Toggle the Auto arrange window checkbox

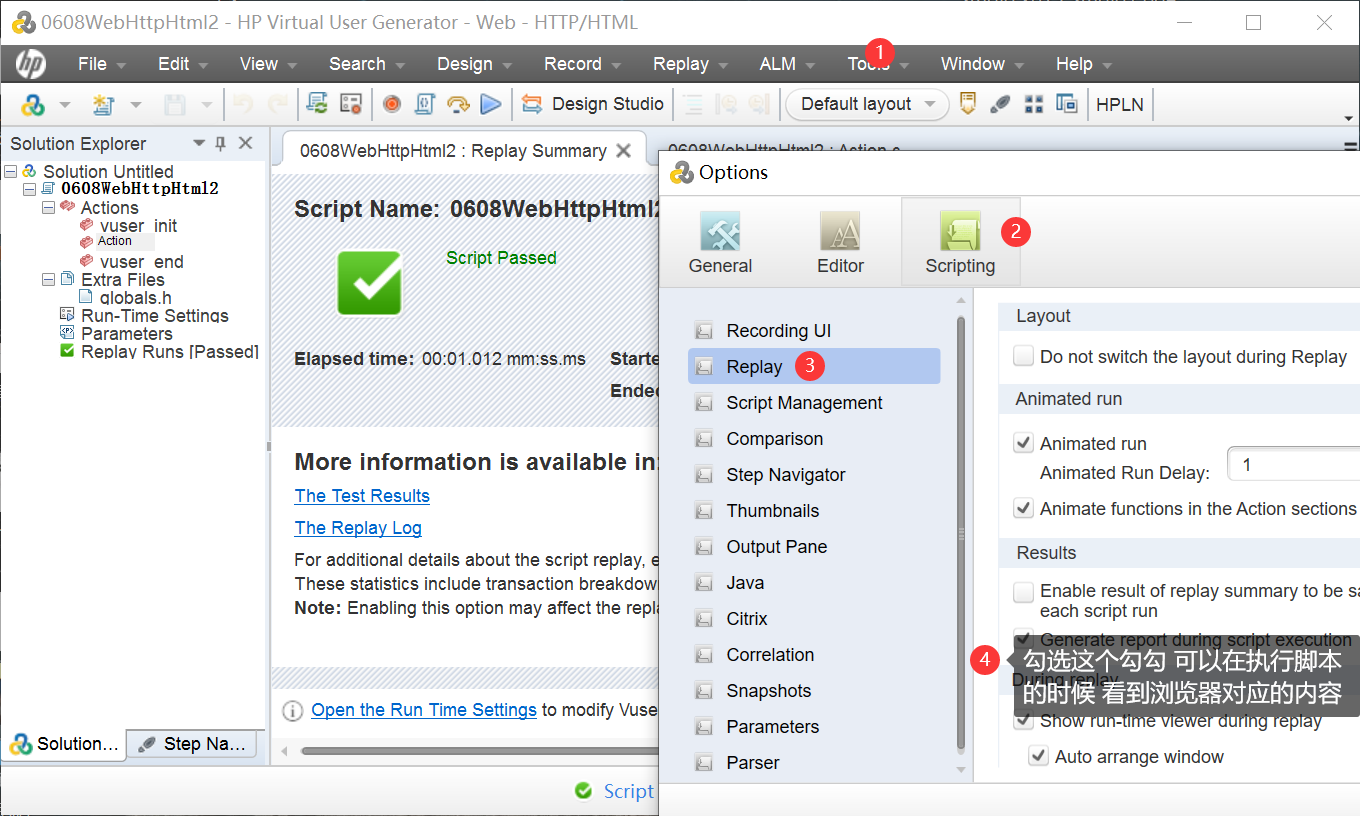(x=1039, y=756)
